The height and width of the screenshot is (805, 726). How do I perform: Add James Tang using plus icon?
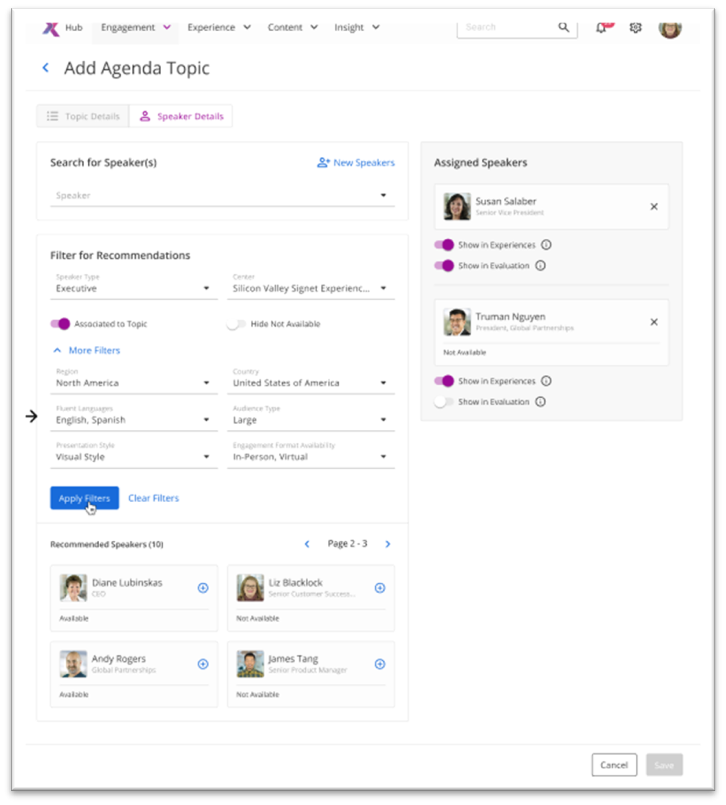pyautogui.click(x=380, y=664)
